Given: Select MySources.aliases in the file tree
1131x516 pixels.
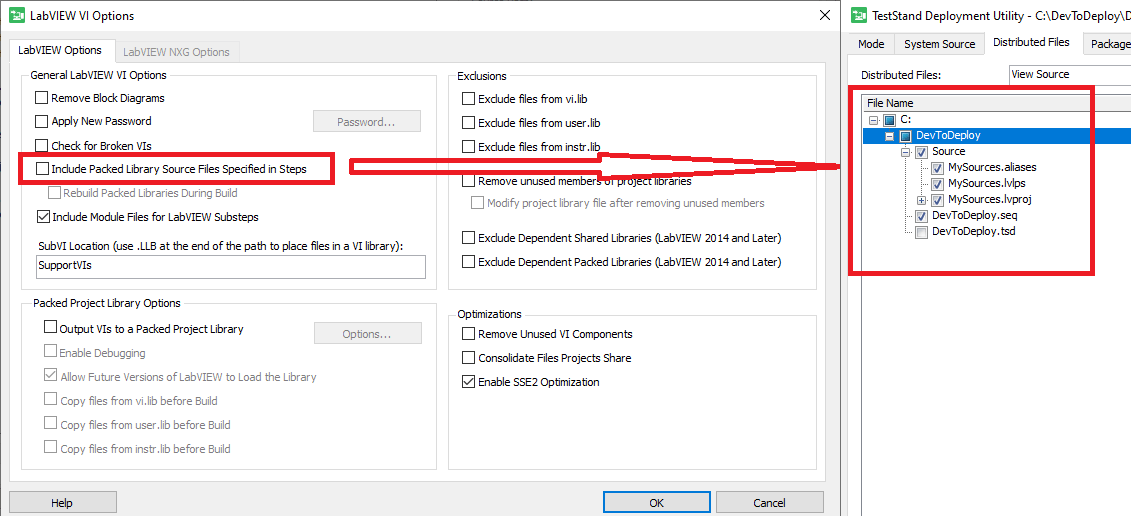Looking at the screenshot, I should click(x=992, y=167).
